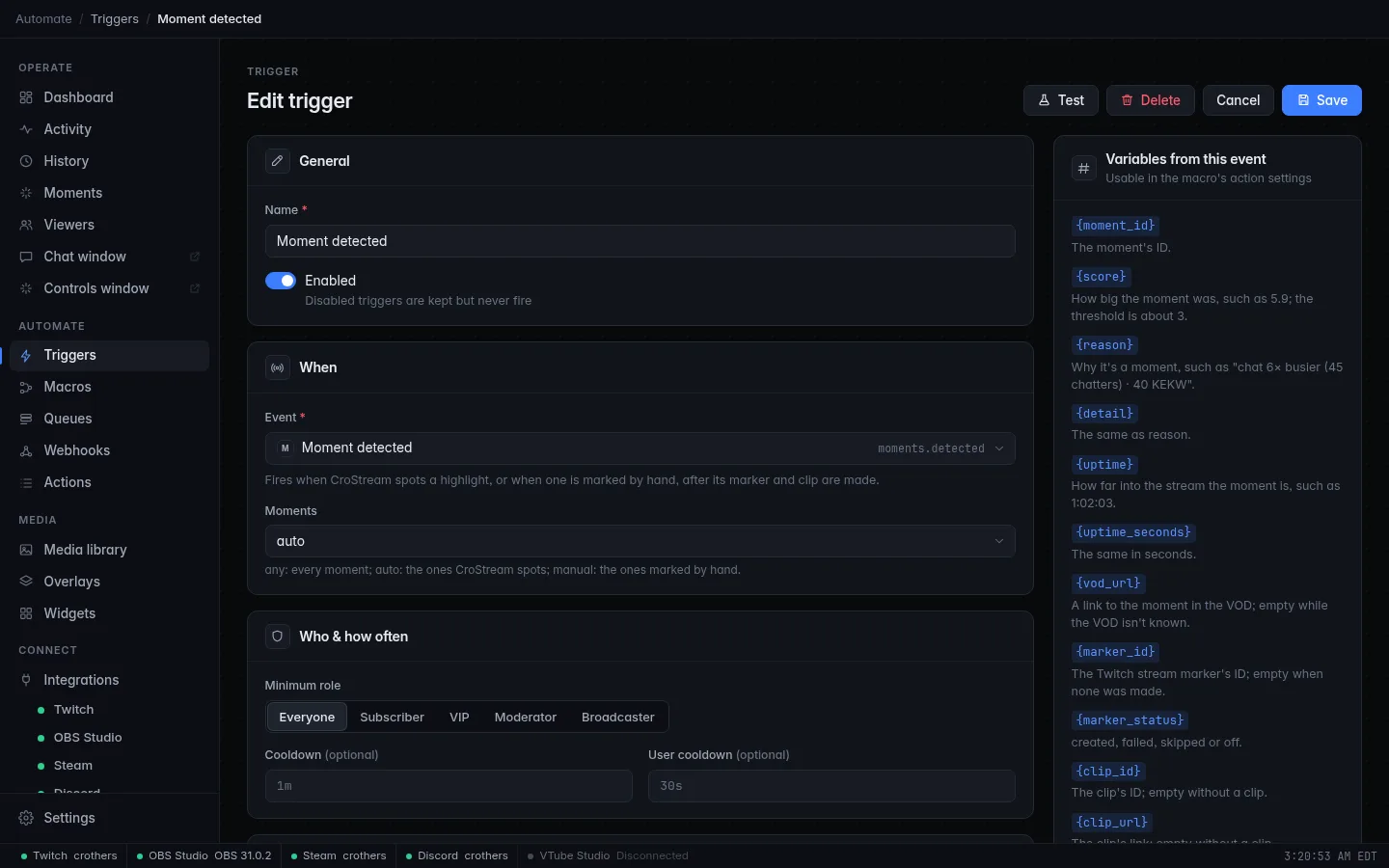Select the {uptime} variable tag

1104,465
